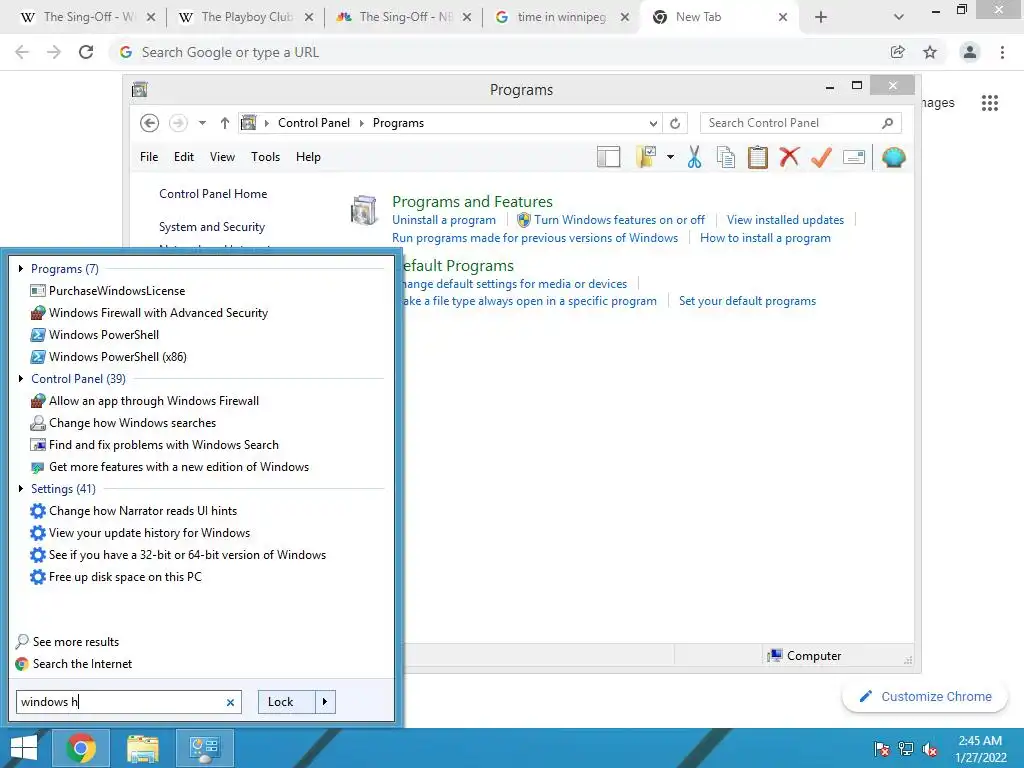Click Turn Windows features on or off
The height and width of the screenshot is (768, 1024).
619,220
